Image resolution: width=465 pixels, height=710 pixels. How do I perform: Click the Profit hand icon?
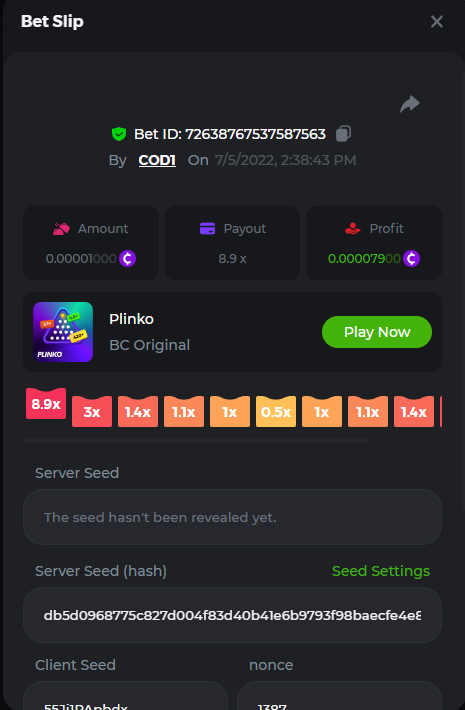pyautogui.click(x=353, y=229)
